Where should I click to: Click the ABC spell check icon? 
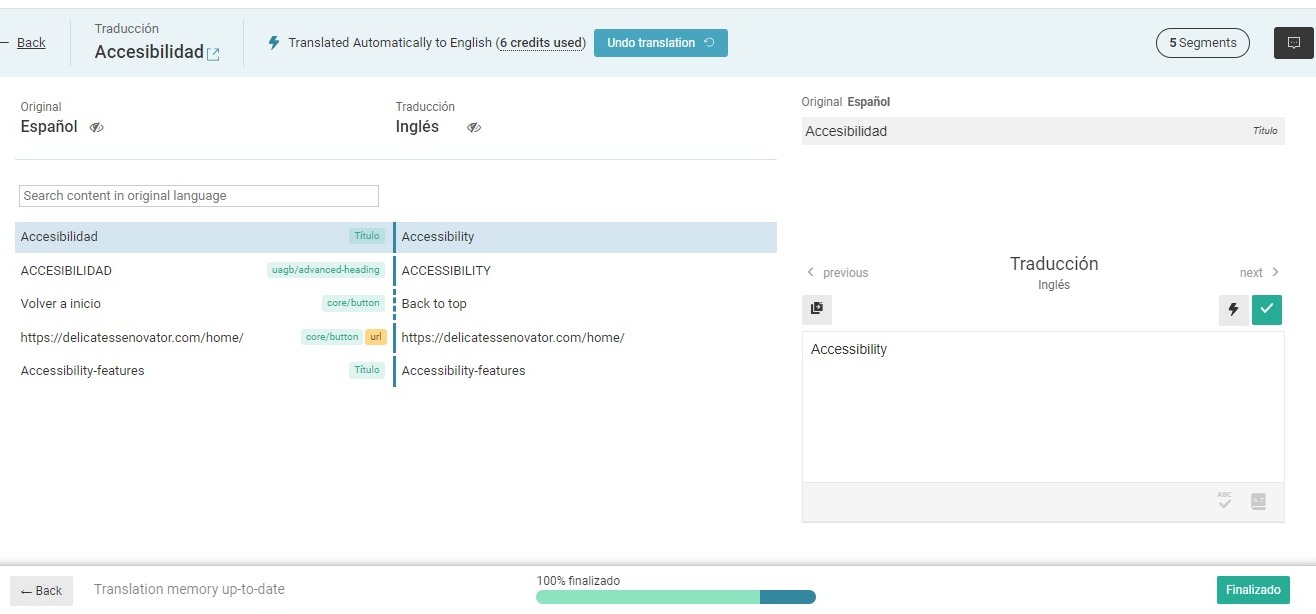[x=1225, y=501]
